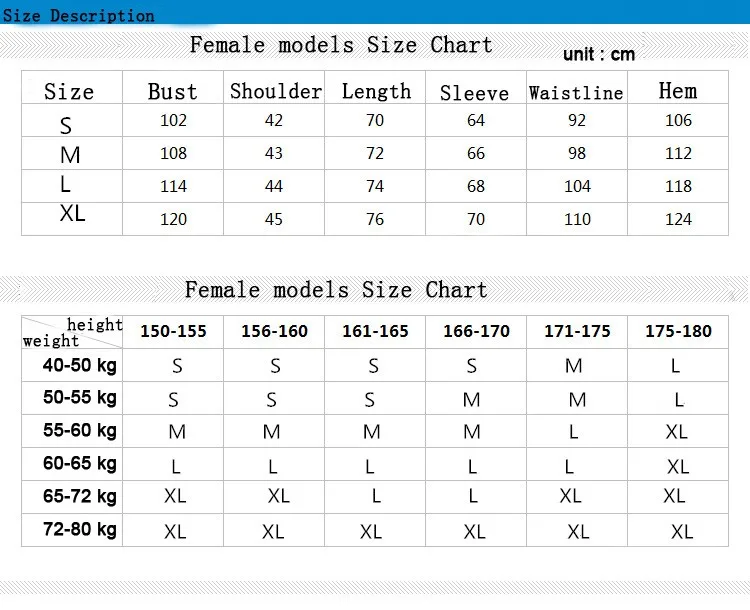
Task: Select size M for 50-55 kg at 166-170
Action: point(472,399)
